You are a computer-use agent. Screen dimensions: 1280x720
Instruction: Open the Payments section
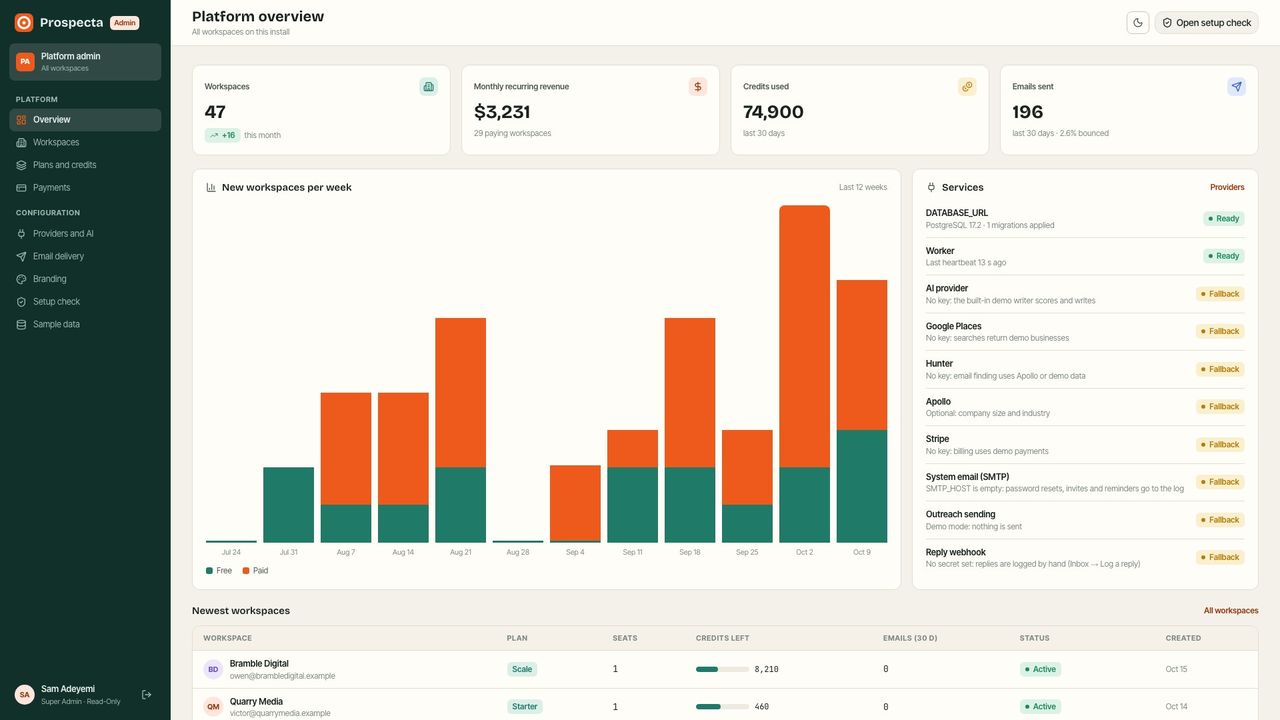click(x=85, y=188)
